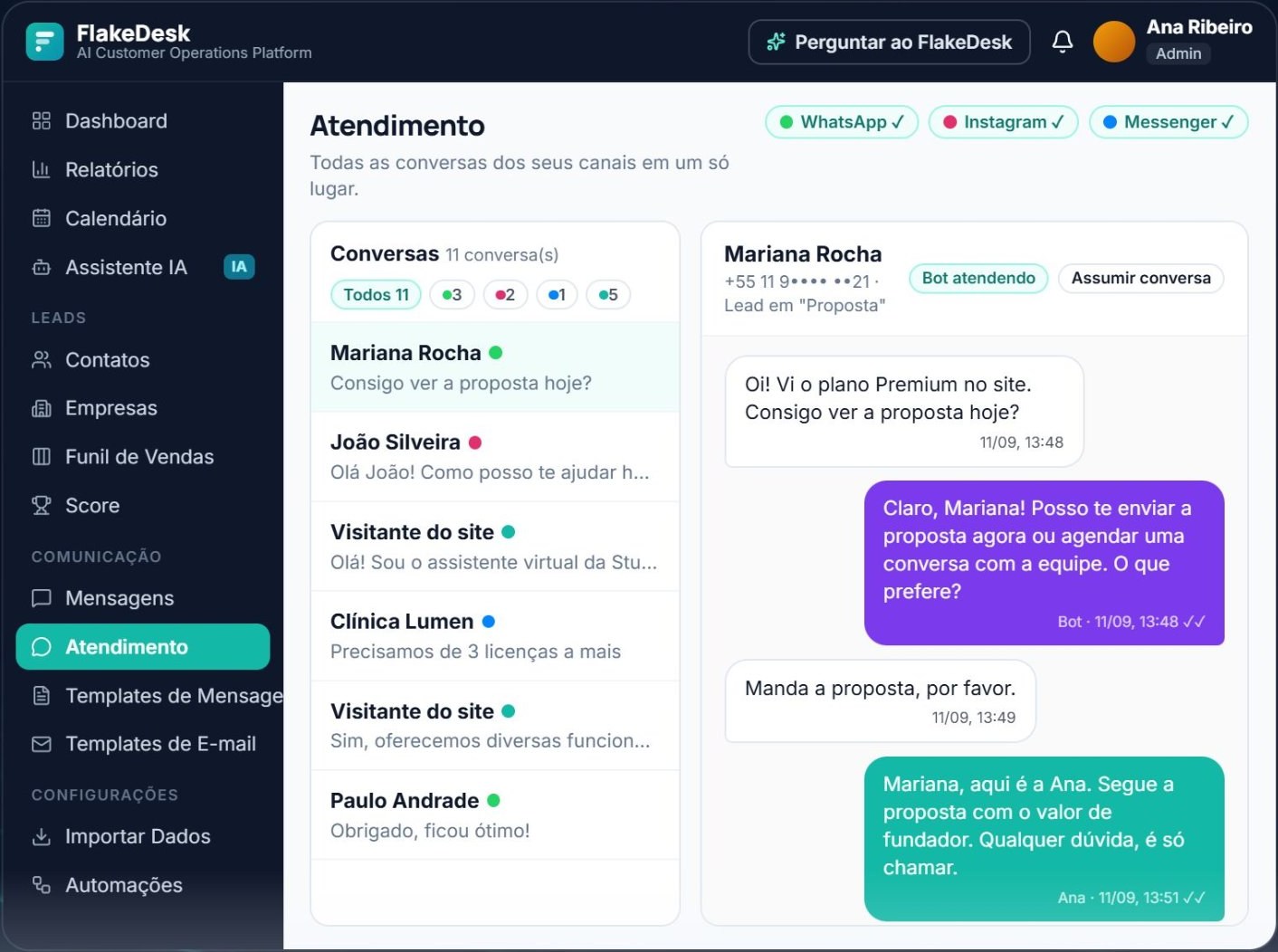Click the 'Manda a proposta, por favor.' message

pos(880,701)
